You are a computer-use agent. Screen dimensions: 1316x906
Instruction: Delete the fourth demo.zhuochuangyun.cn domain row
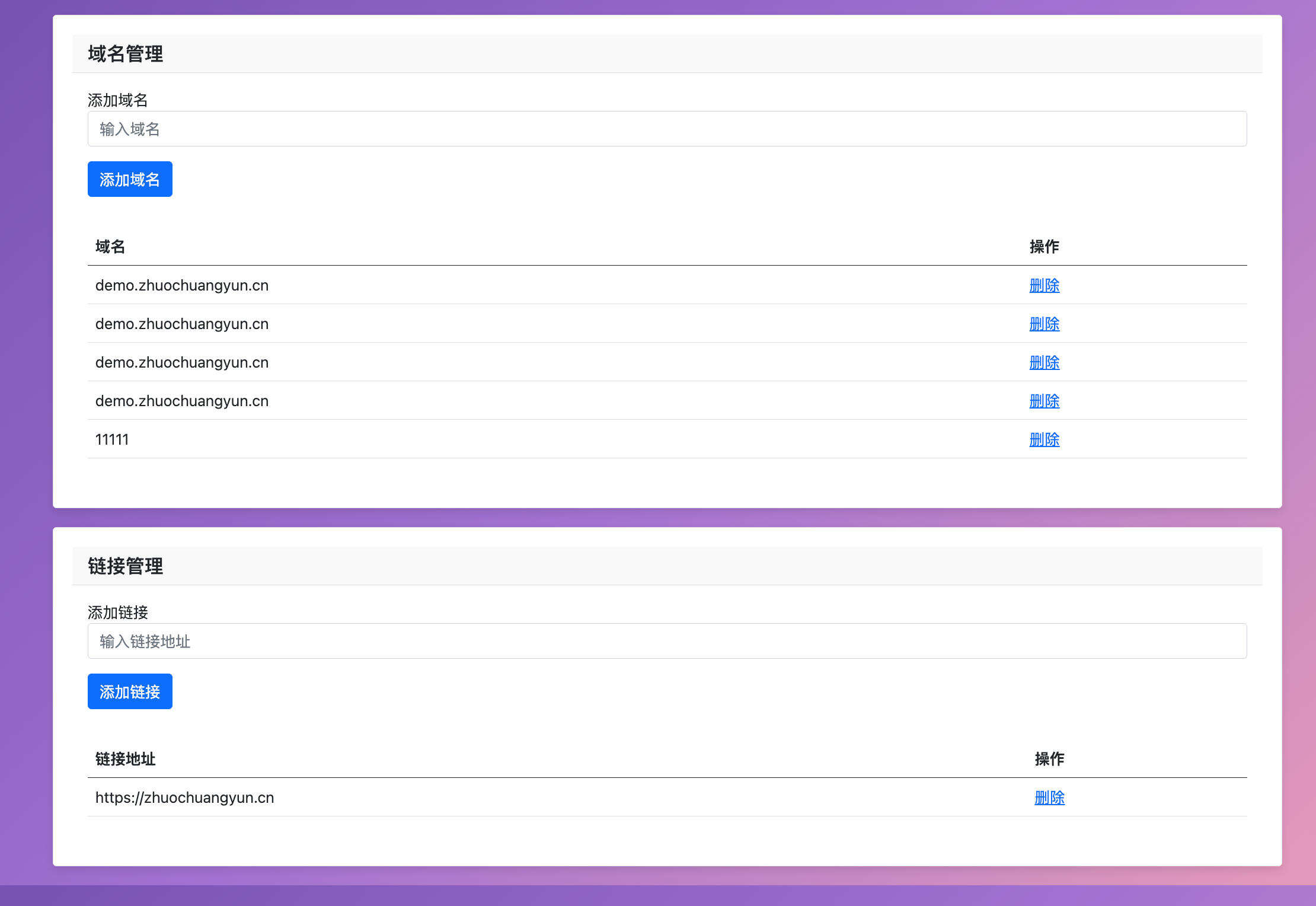(x=1044, y=401)
